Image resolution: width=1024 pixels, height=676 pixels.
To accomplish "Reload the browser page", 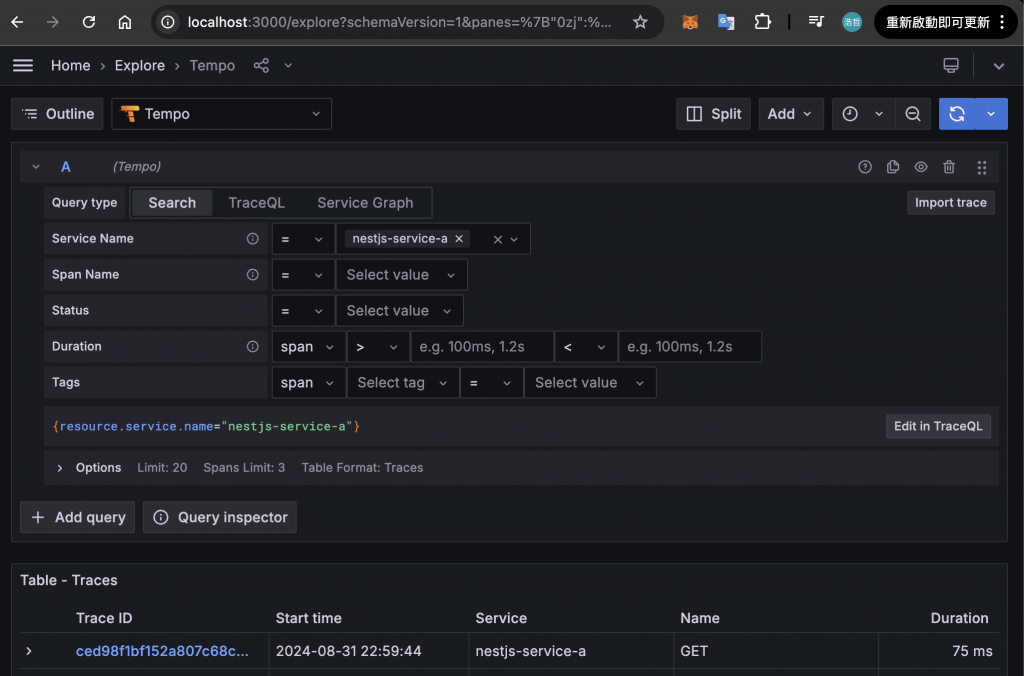I will coord(89,22).
